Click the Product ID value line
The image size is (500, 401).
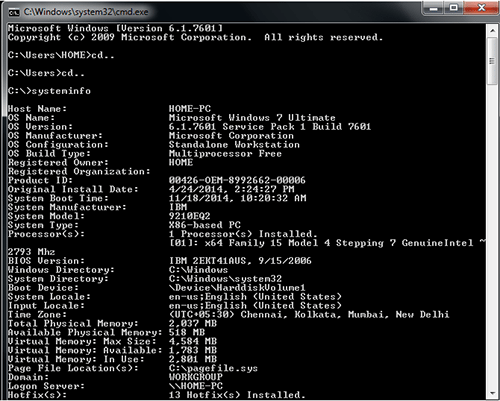237,180
